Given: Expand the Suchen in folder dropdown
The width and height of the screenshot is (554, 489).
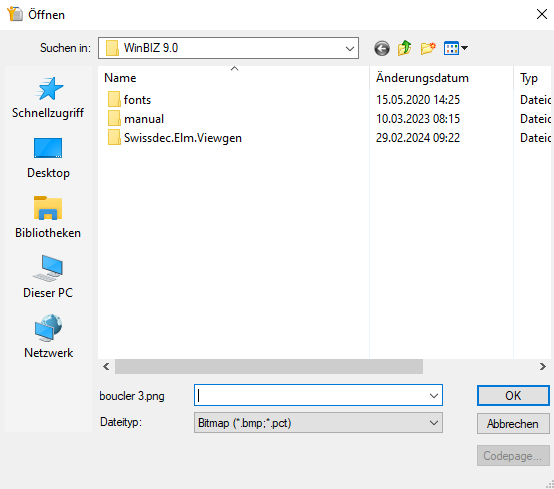Looking at the screenshot, I should pyautogui.click(x=349, y=48).
